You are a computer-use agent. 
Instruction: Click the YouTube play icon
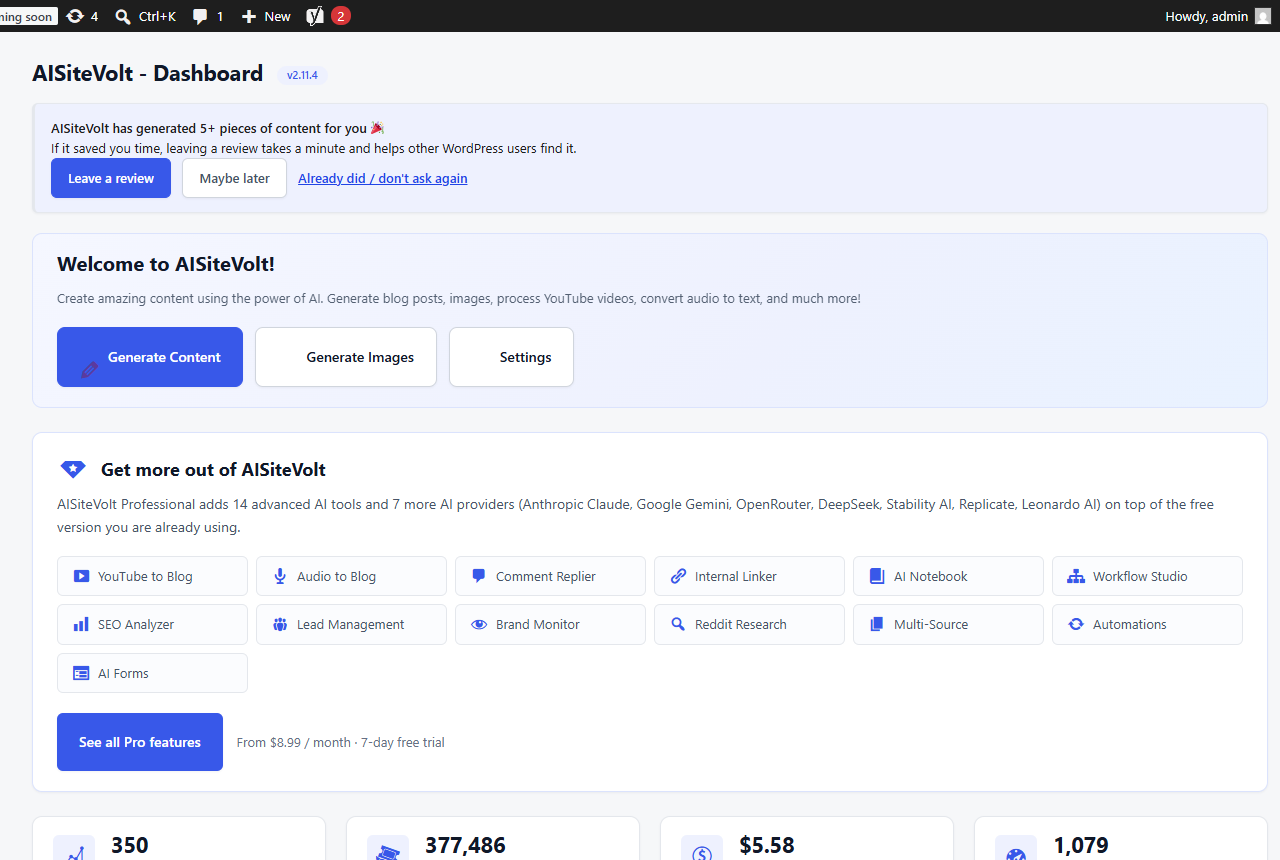81,576
